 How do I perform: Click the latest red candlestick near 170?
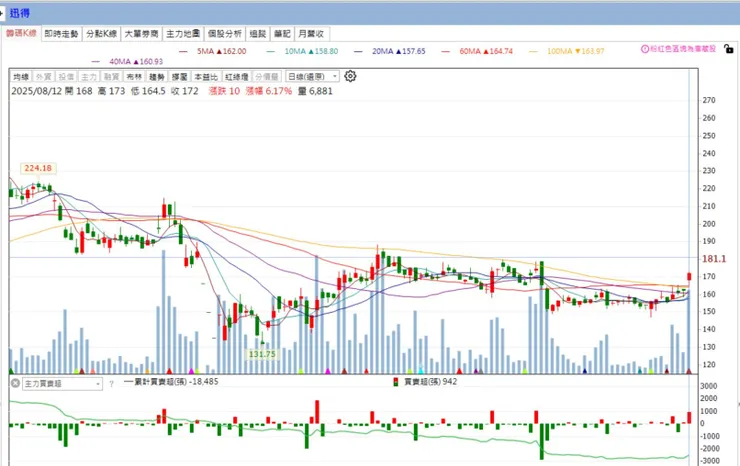tap(689, 277)
